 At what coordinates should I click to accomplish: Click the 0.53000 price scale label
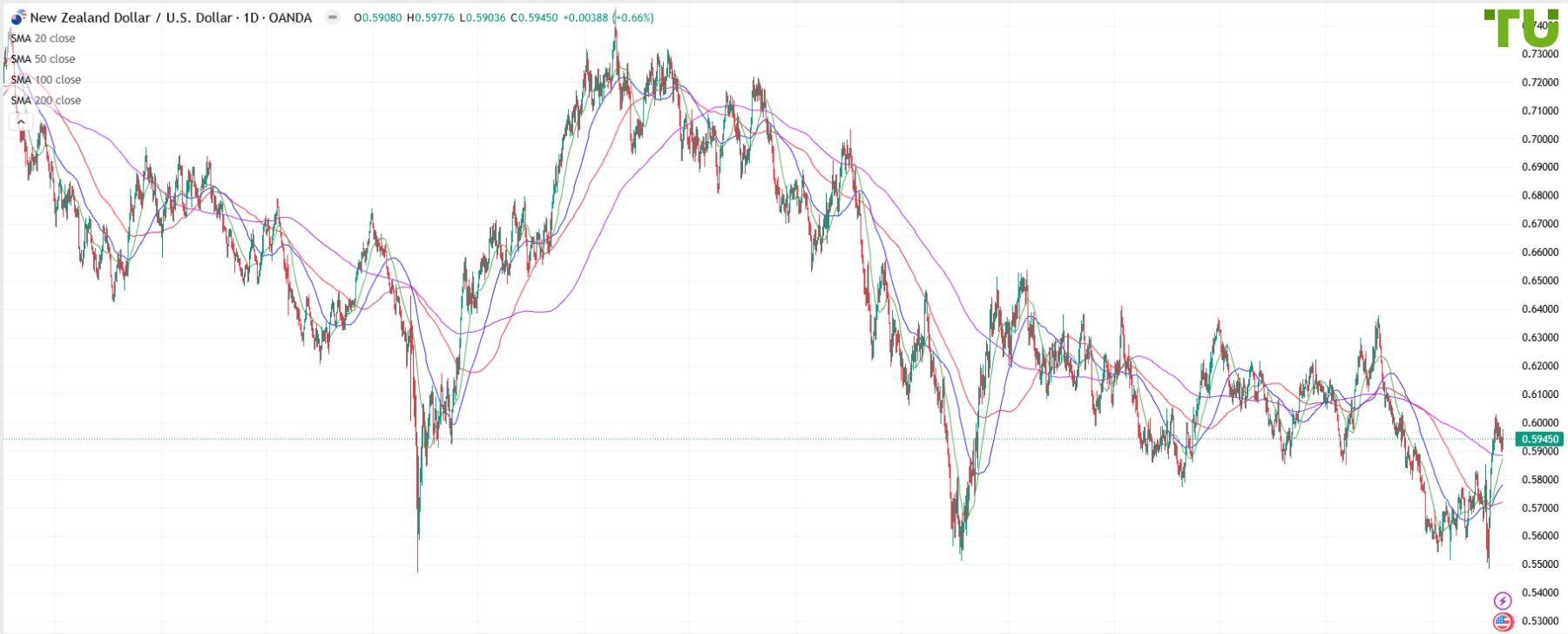coord(1540,621)
